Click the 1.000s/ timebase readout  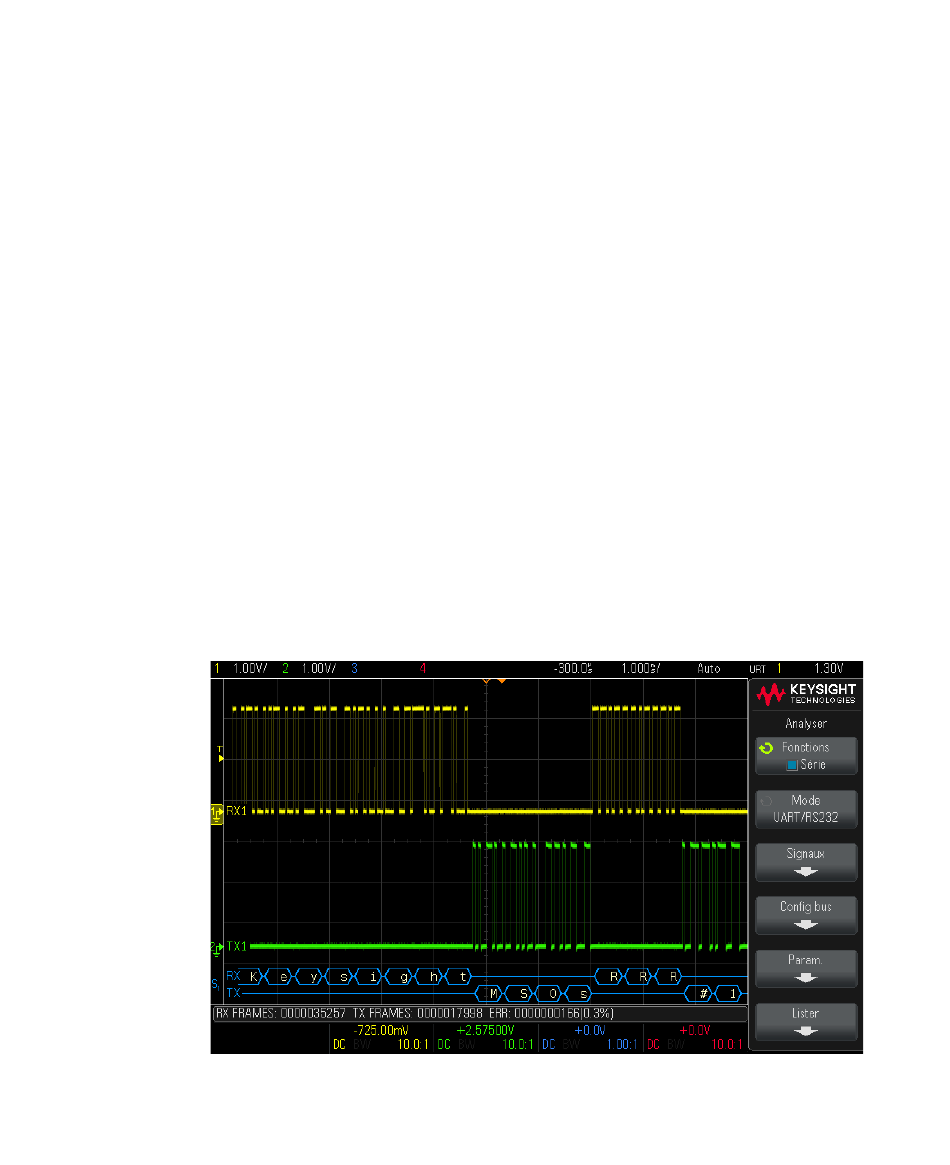[641, 668]
